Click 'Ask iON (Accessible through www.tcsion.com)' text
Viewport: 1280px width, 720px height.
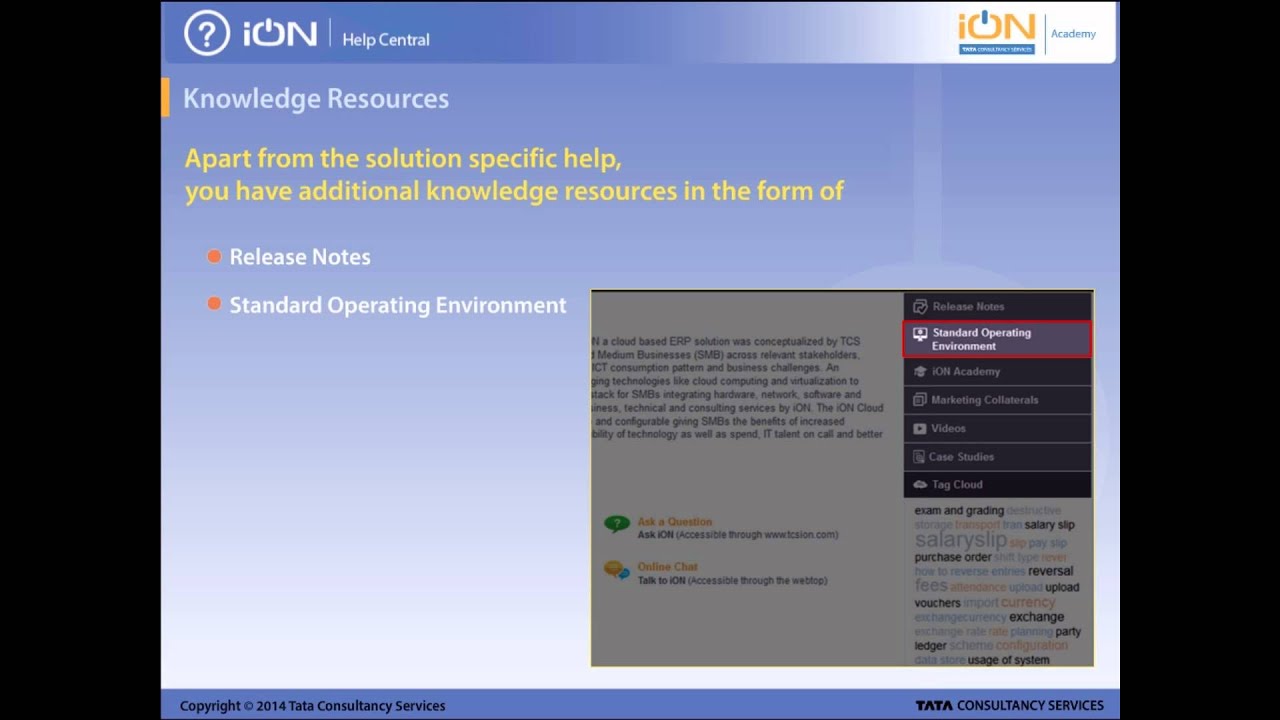pos(738,535)
